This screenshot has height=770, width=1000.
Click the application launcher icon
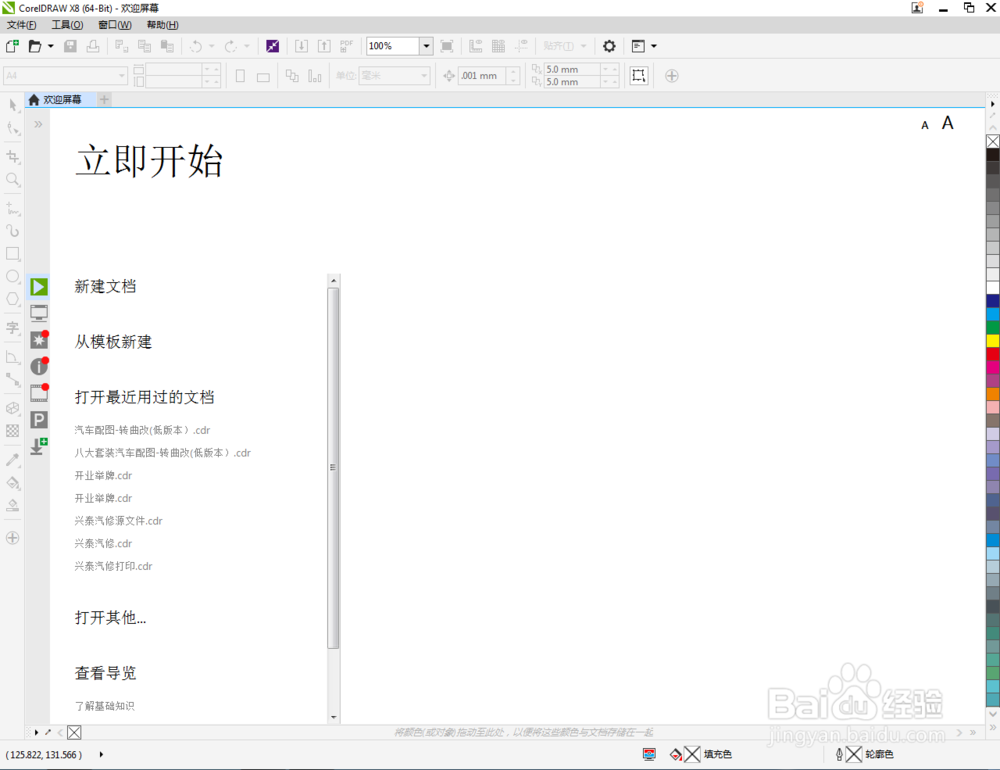click(x=638, y=46)
